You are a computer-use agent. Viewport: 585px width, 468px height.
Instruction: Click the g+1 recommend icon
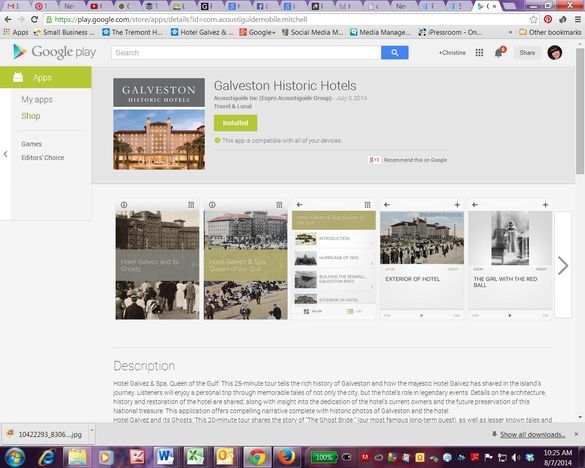pos(374,160)
